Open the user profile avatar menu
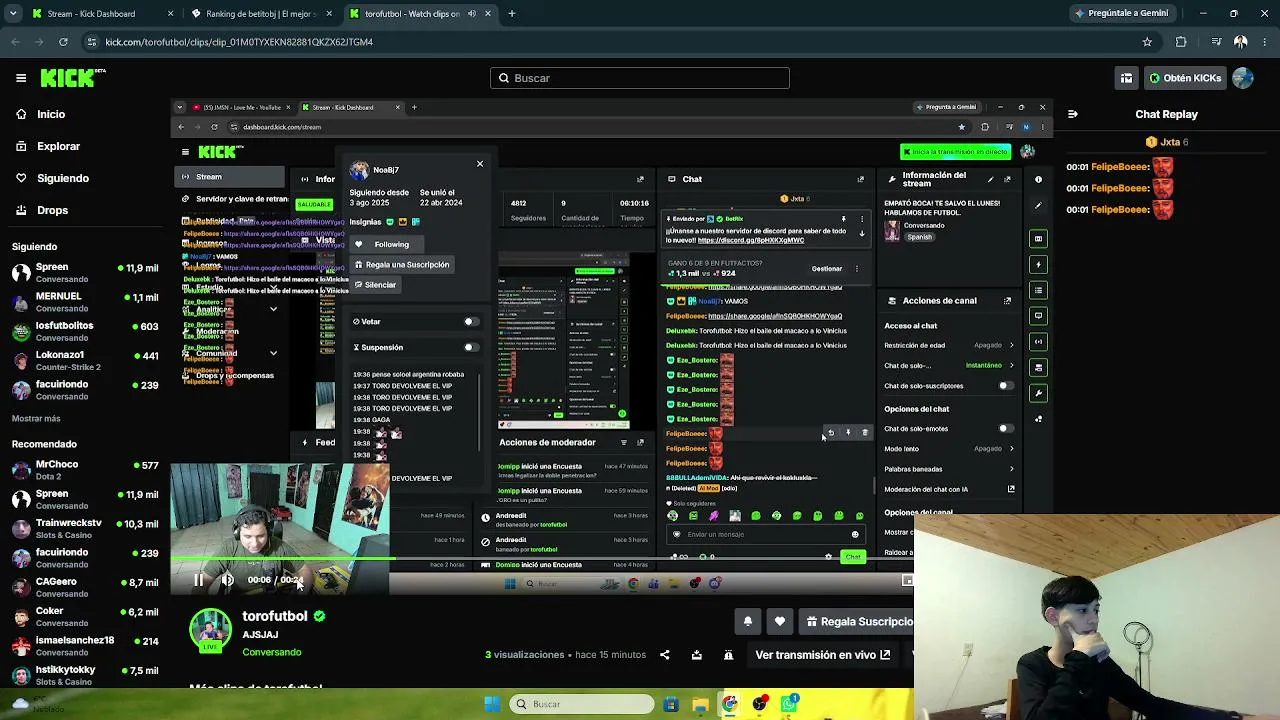This screenshot has width=1280, height=720. [x=1243, y=78]
